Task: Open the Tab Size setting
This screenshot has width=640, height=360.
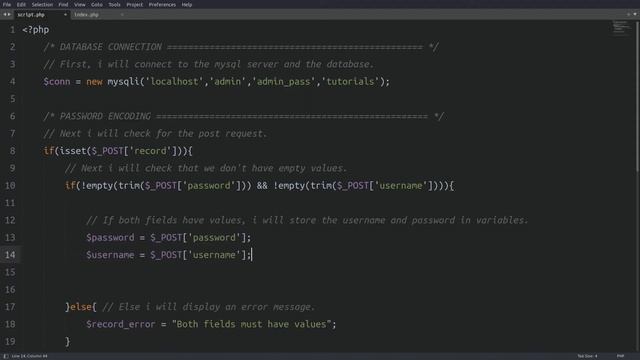Action: pos(587,356)
